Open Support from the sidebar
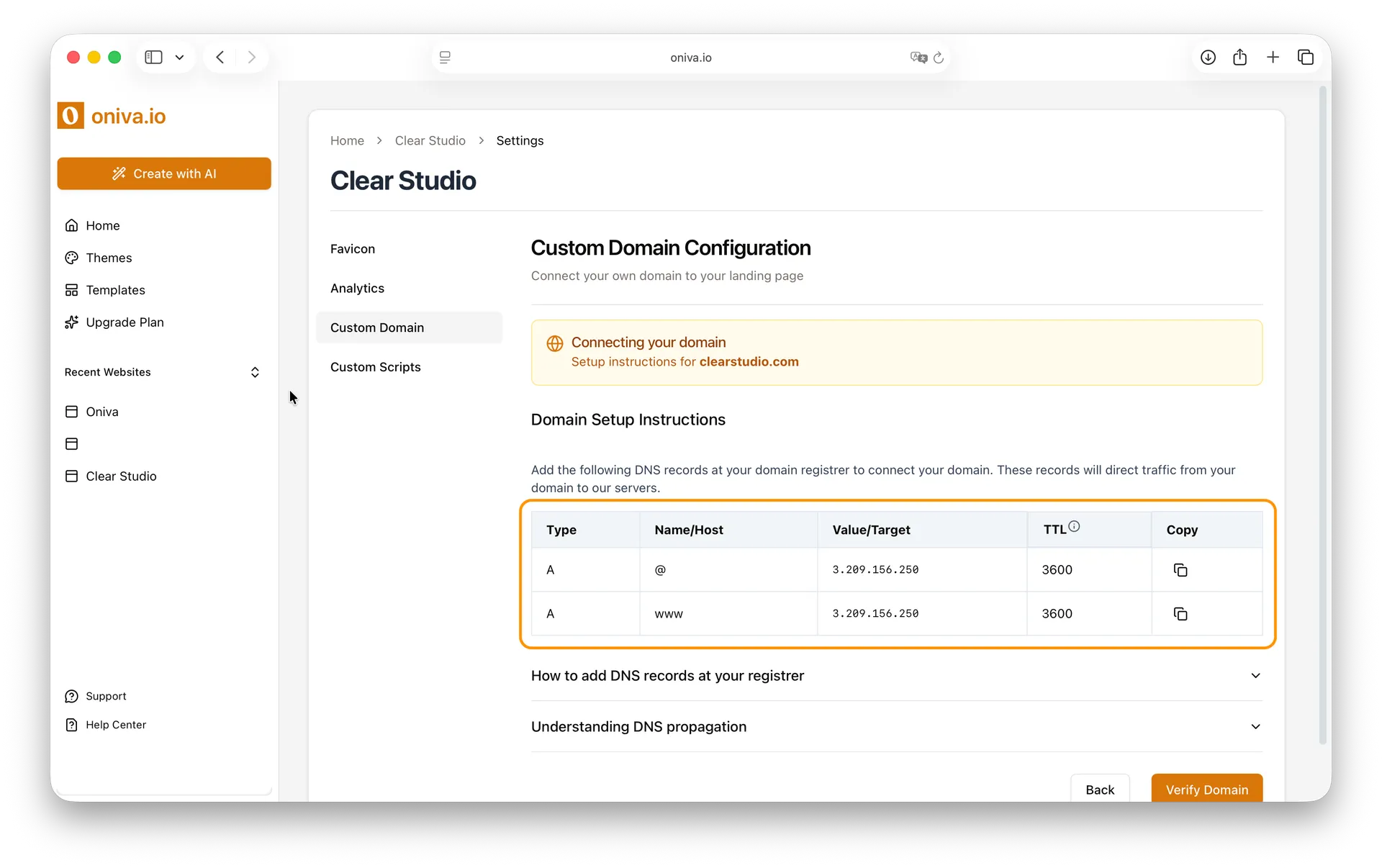Image resolution: width=1382 pixels, height=868 pixels. tap(105, 696)
